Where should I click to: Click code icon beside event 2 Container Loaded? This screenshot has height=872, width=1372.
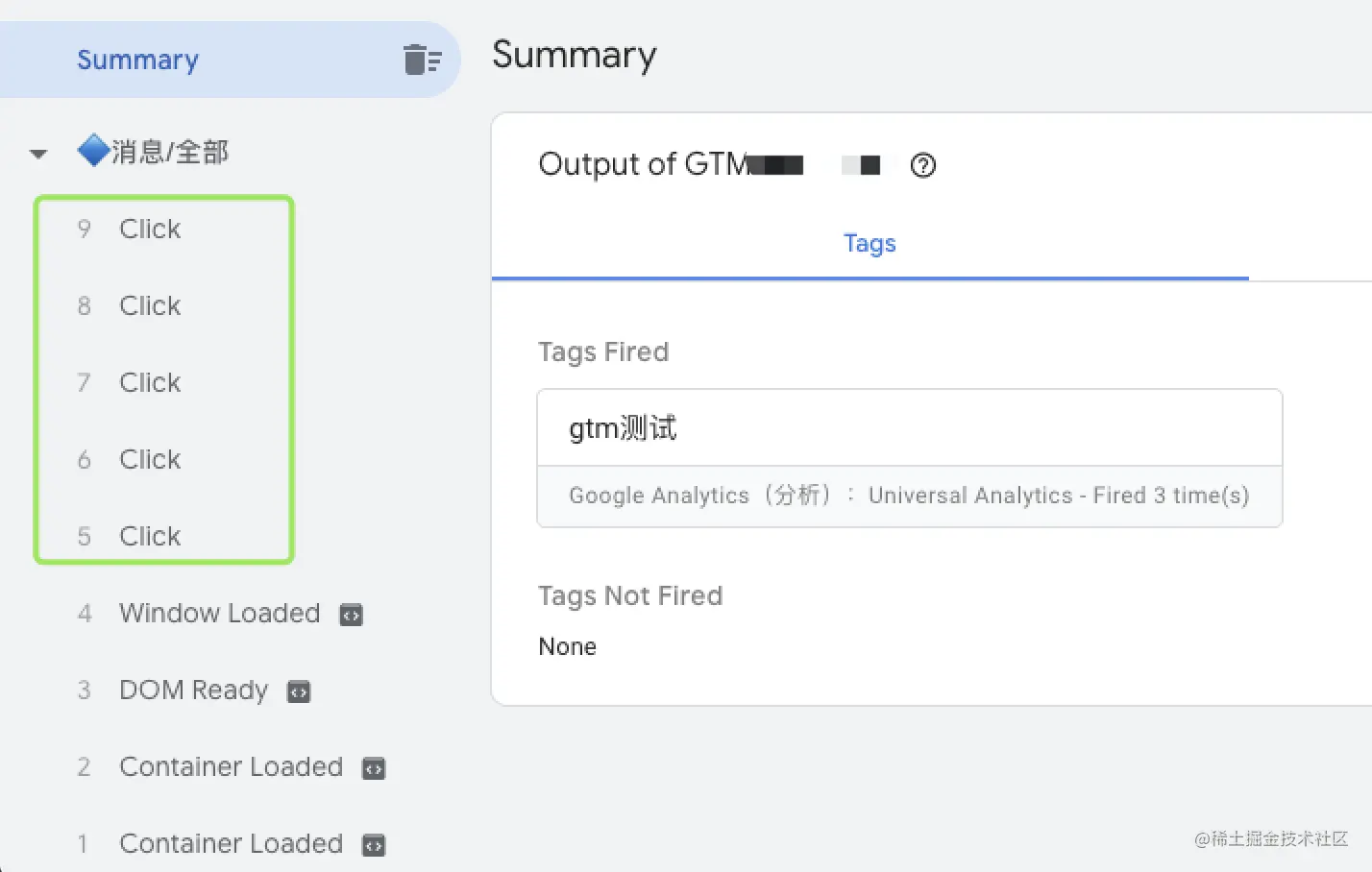coord(374,768)
